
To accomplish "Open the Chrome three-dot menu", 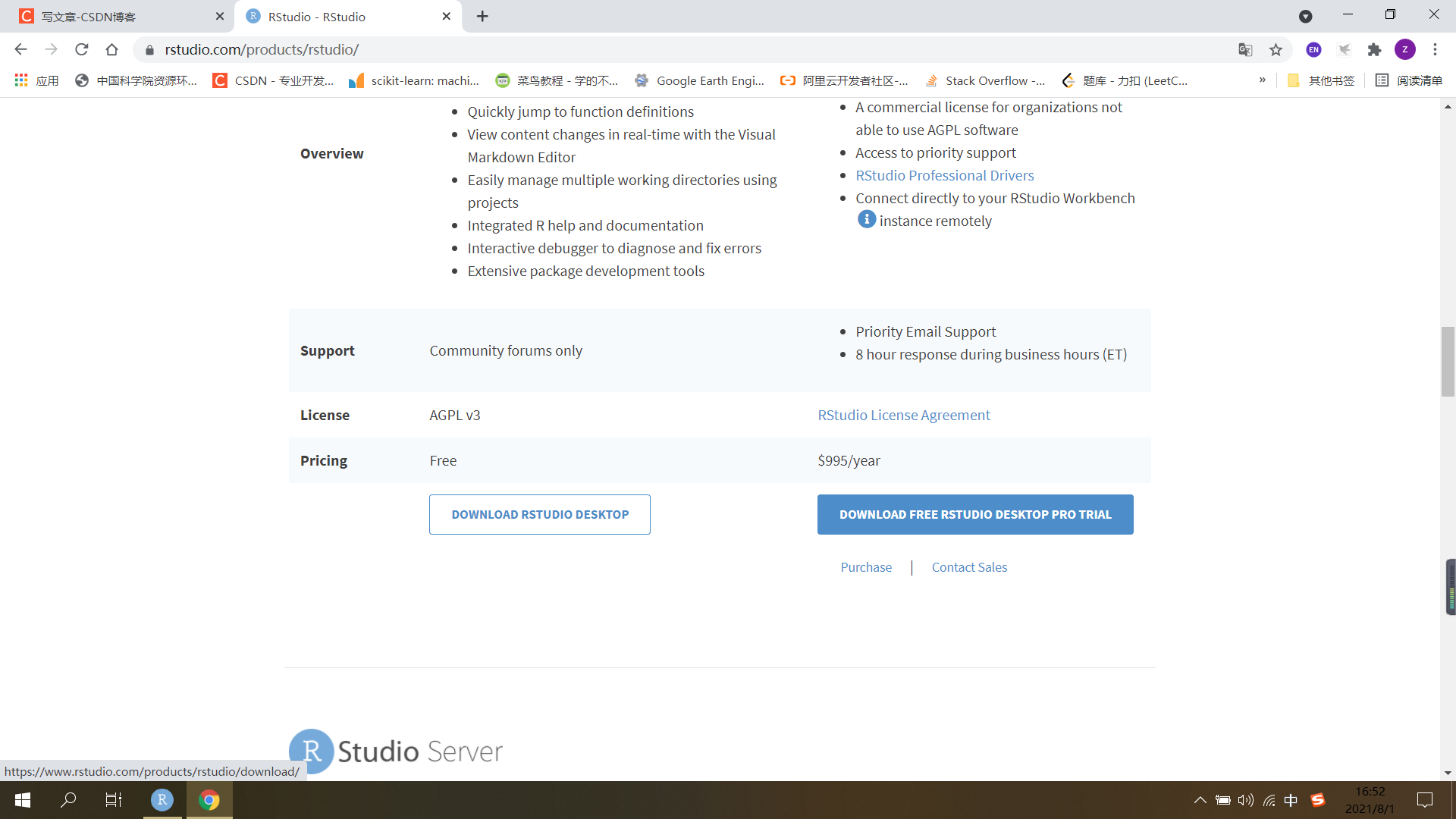I will (x=1436, y=49).
